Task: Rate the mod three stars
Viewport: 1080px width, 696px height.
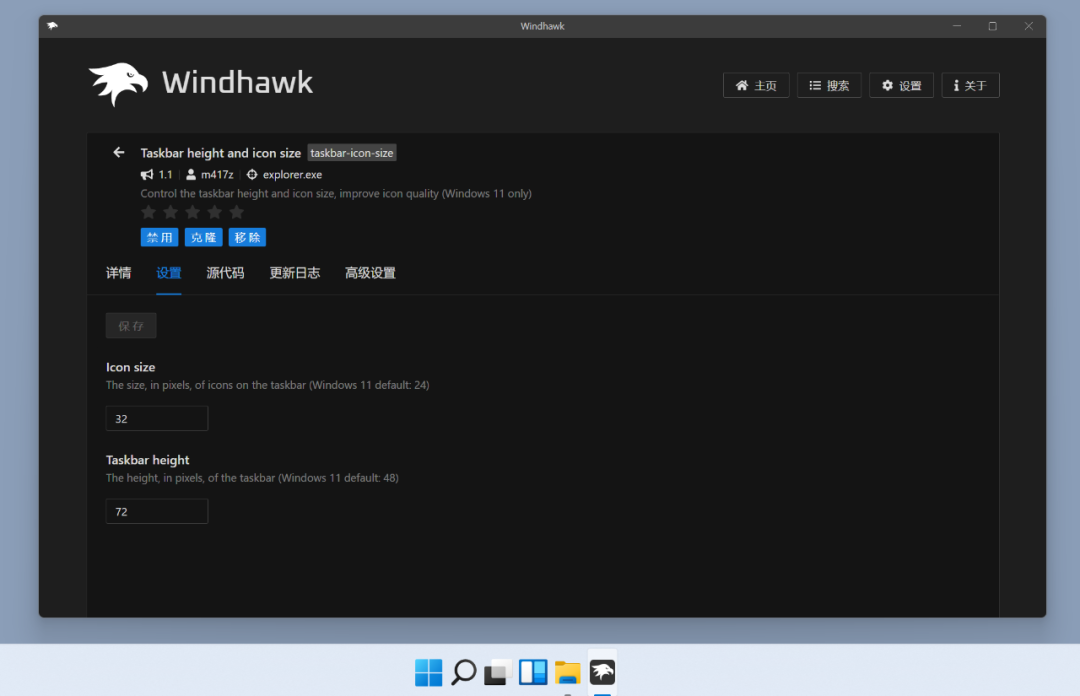Action: (192, 212)
